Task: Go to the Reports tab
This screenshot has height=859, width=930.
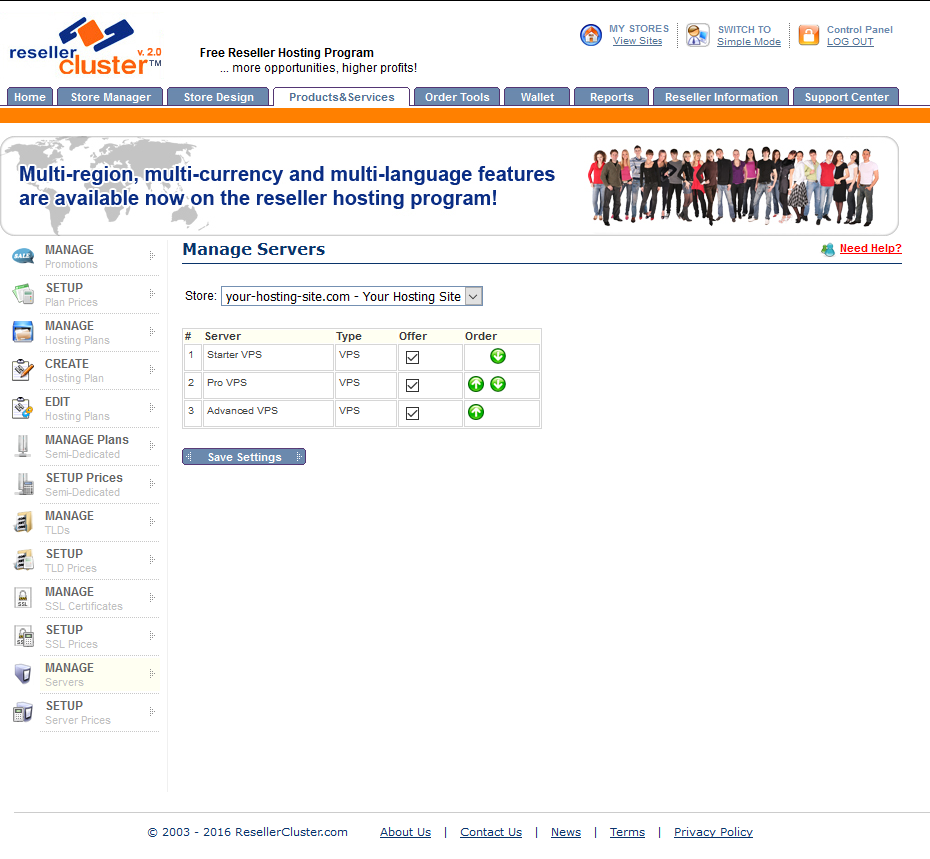Action: click(x=611, y=97)
